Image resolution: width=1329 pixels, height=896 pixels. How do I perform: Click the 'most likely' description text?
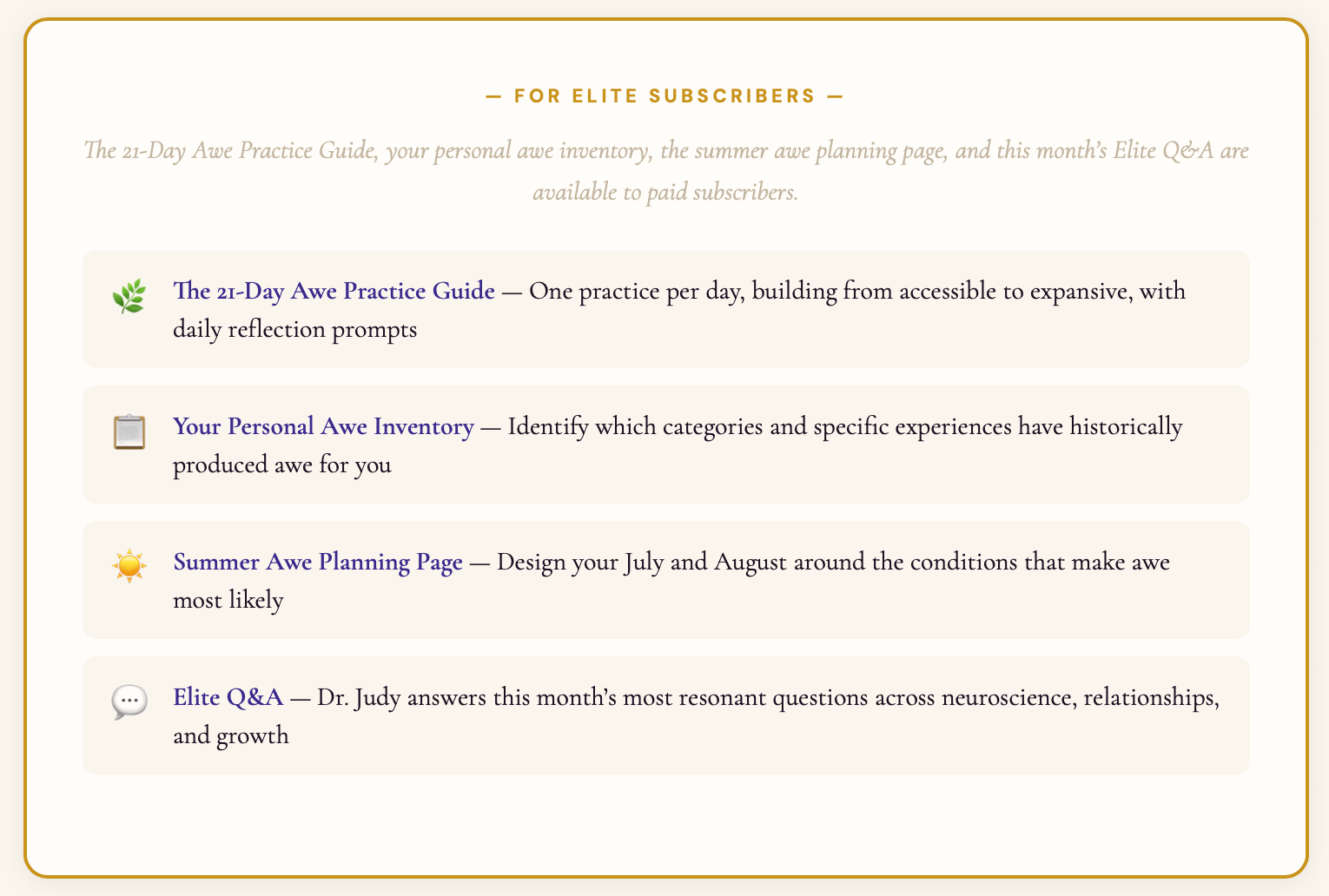click(228, 601)
